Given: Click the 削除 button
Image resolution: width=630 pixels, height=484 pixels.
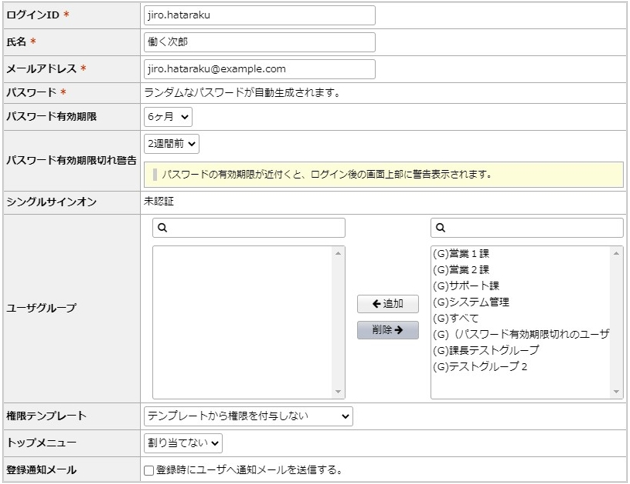Looking at the screenshot, I should [x=388, y=330].
